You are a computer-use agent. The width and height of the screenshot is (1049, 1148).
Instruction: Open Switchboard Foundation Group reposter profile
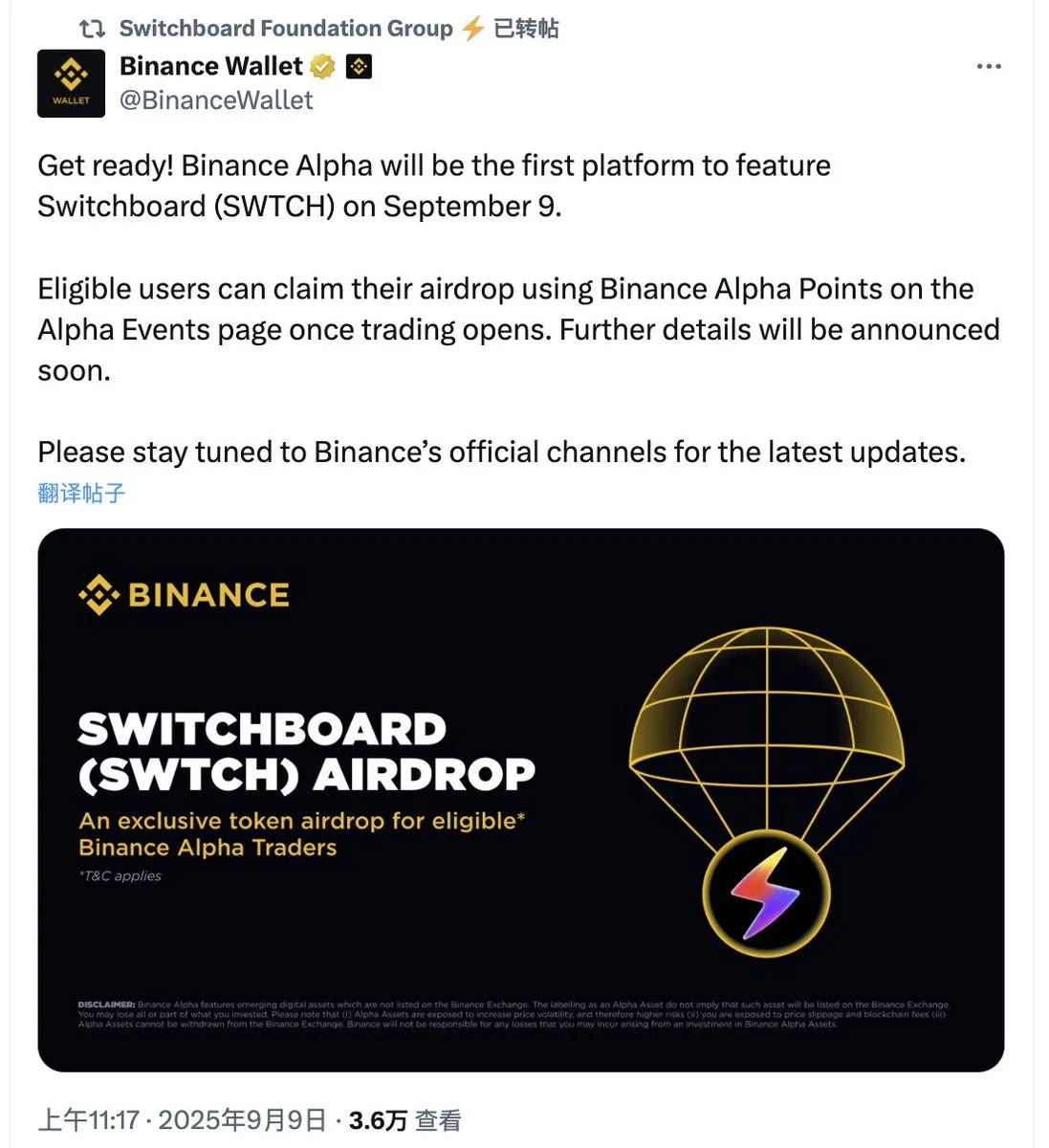[x=286, y=29]
